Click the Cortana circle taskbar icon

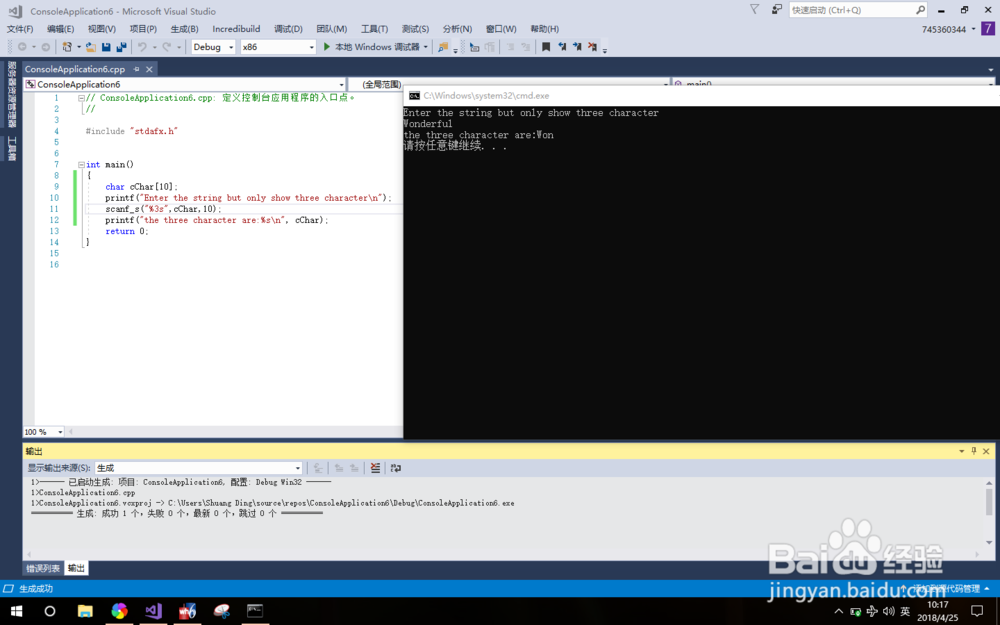pos(50,611)
